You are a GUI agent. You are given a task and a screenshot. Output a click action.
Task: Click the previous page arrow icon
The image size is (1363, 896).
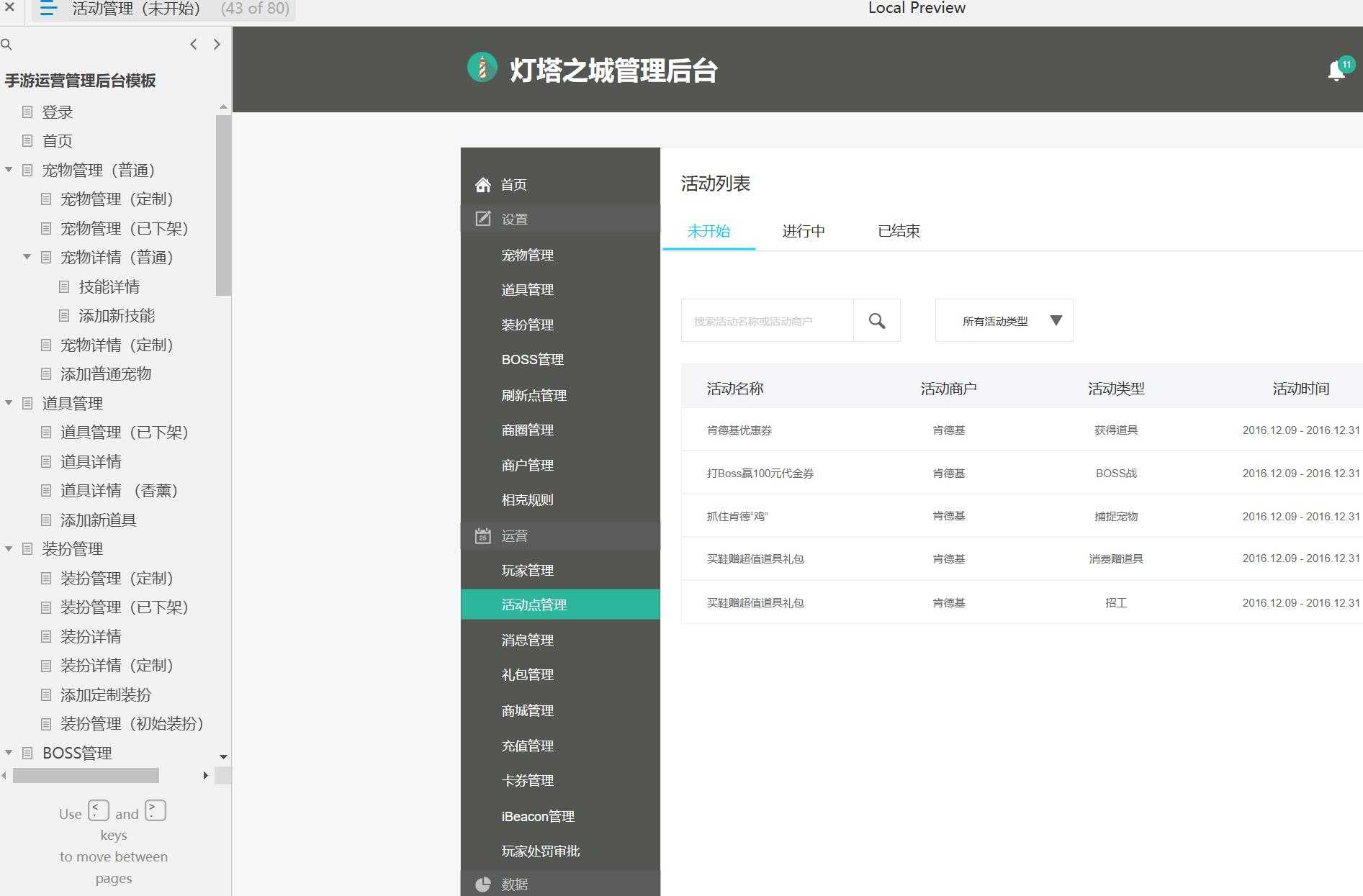tap(193, 44)
